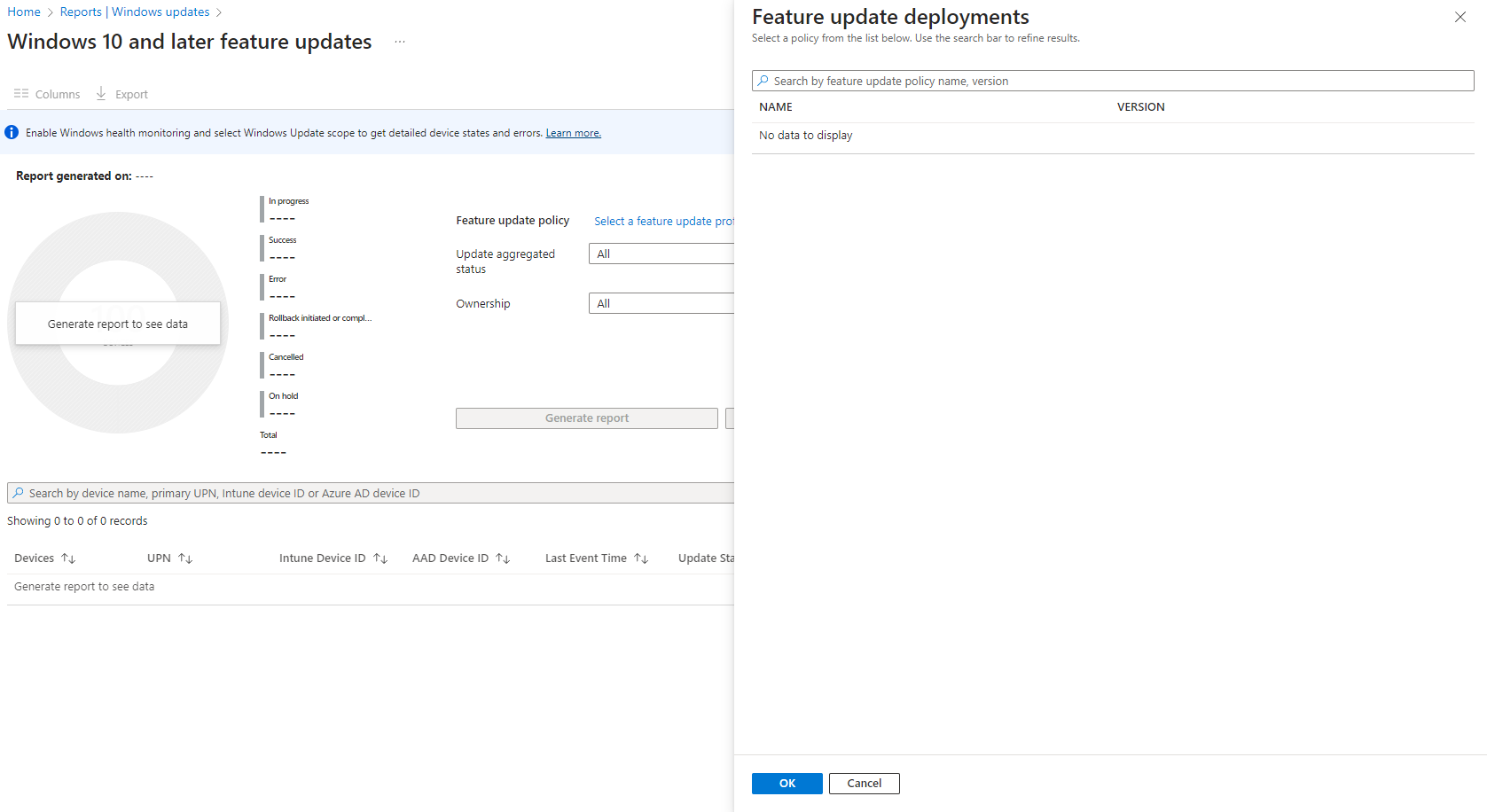Click 'Generate report to see data' on the donut chart
The image size is (1487, 812).
(x=118, y=324)
